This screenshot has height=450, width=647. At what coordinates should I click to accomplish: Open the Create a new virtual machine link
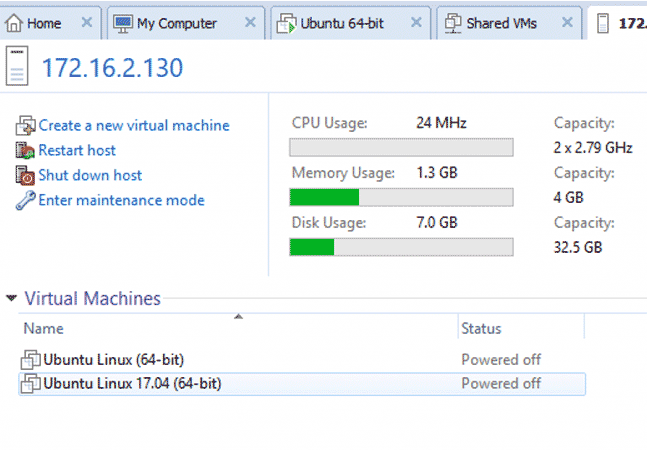[133, 126]
